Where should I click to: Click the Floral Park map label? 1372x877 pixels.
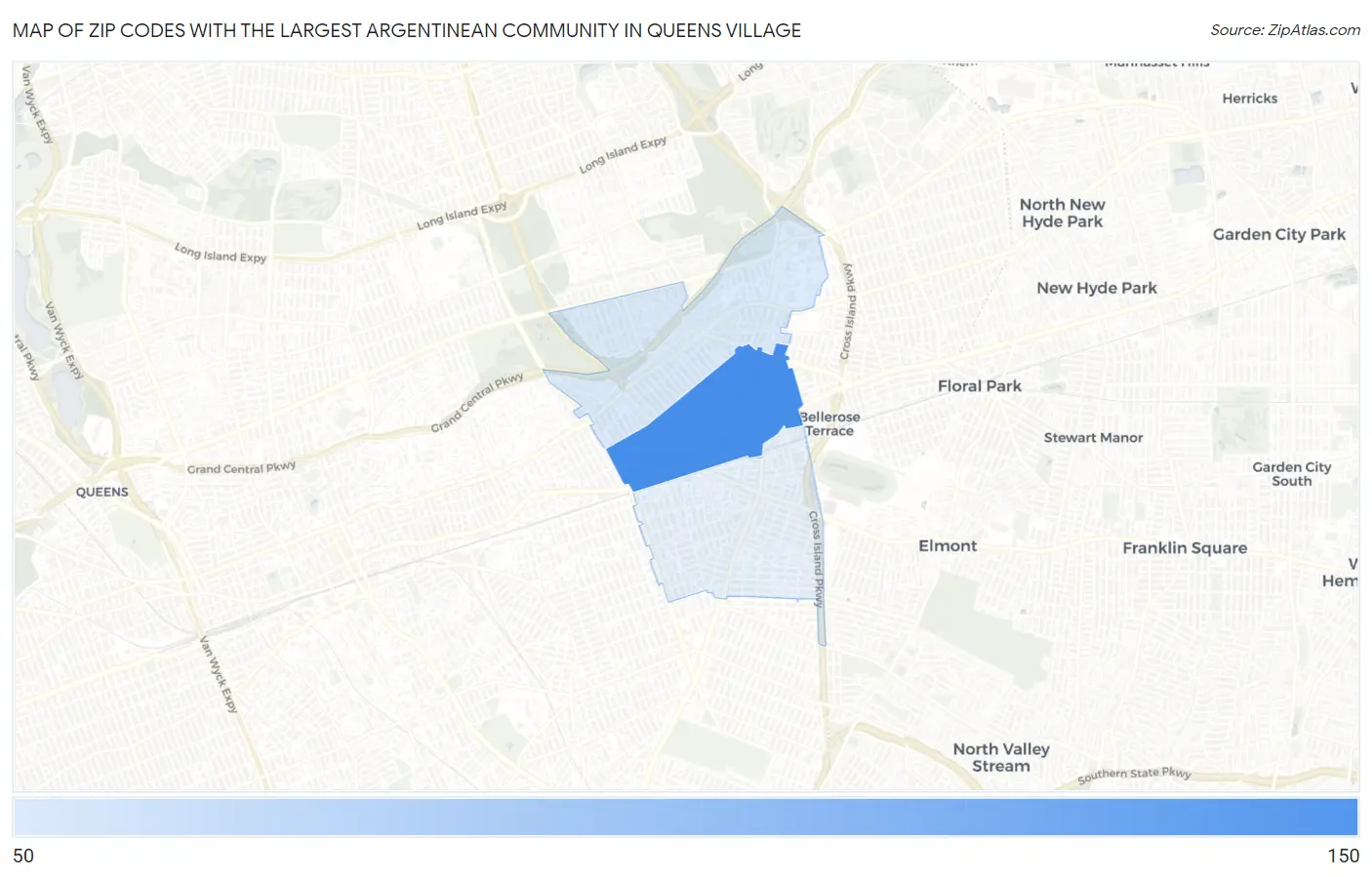tap(979, 386)
